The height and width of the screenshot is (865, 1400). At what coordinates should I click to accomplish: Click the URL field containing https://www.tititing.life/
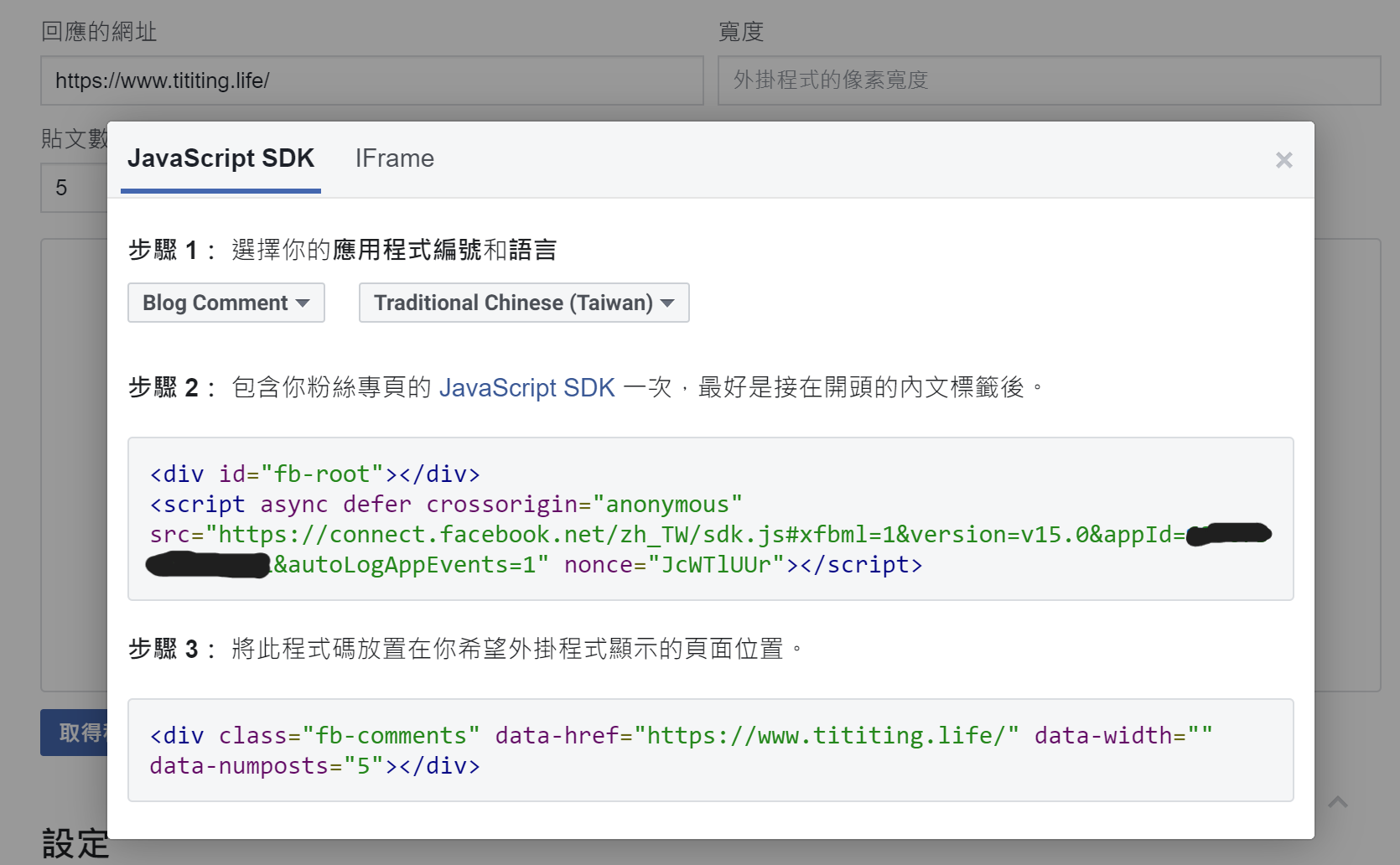371,80
